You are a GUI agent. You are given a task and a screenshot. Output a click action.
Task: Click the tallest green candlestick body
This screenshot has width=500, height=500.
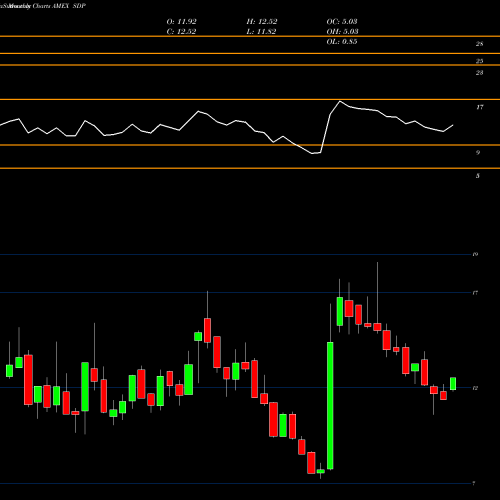click(x=330, y=406)
